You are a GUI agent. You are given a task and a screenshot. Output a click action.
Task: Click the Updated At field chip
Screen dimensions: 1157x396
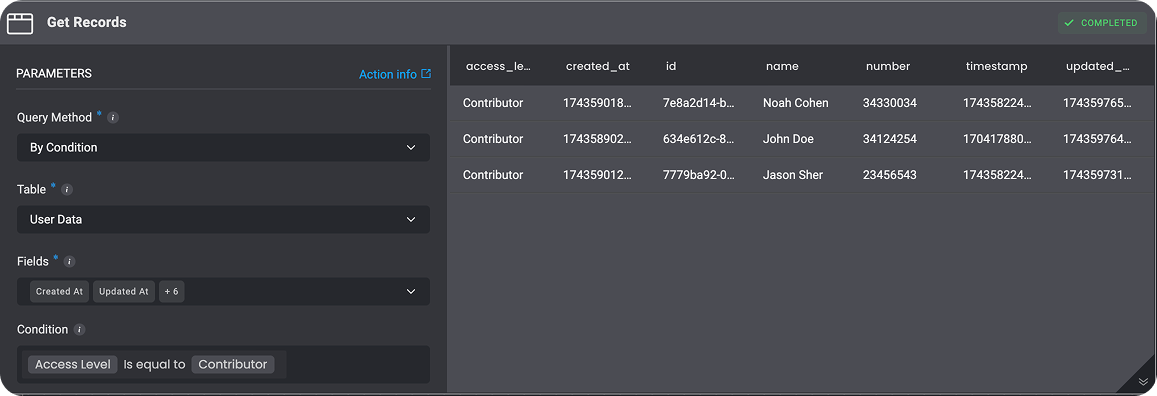124,291
